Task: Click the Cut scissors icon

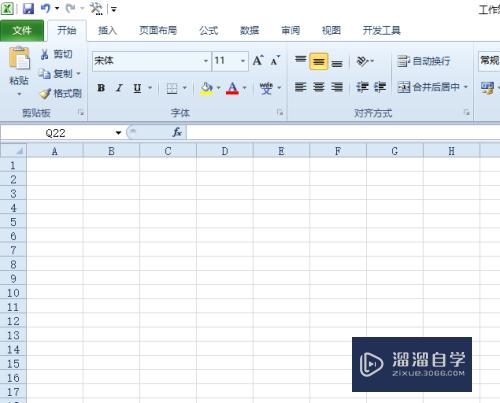Action: point(45,54)
